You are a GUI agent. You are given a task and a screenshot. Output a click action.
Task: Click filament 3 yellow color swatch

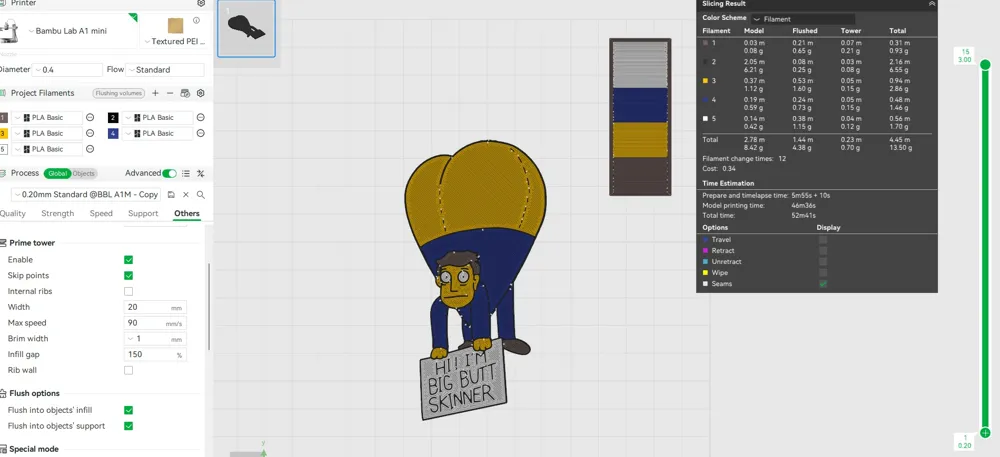point(3,134)
